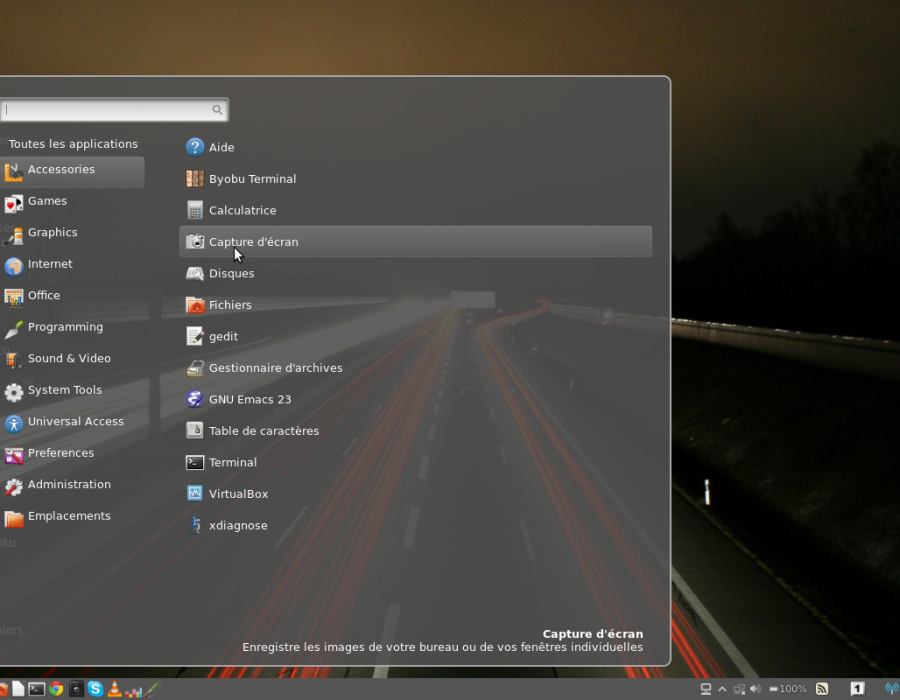
Task: Click the gedit notepad icon
Action: 195,336
